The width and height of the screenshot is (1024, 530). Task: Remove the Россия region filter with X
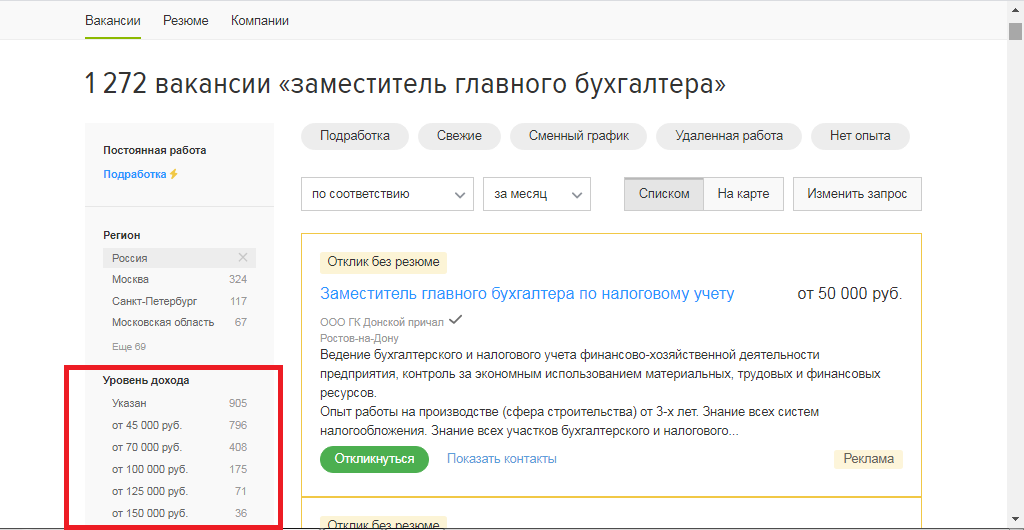242,258
